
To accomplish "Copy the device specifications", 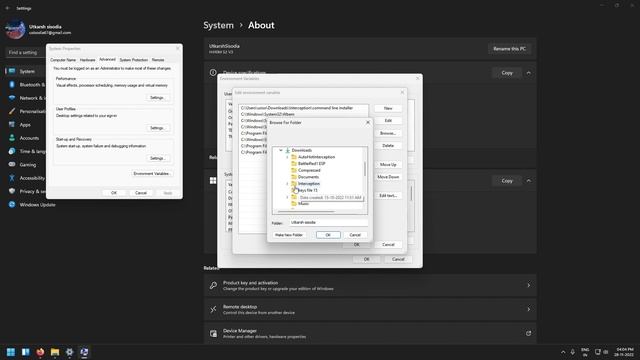I will click(x=507, y=73).
